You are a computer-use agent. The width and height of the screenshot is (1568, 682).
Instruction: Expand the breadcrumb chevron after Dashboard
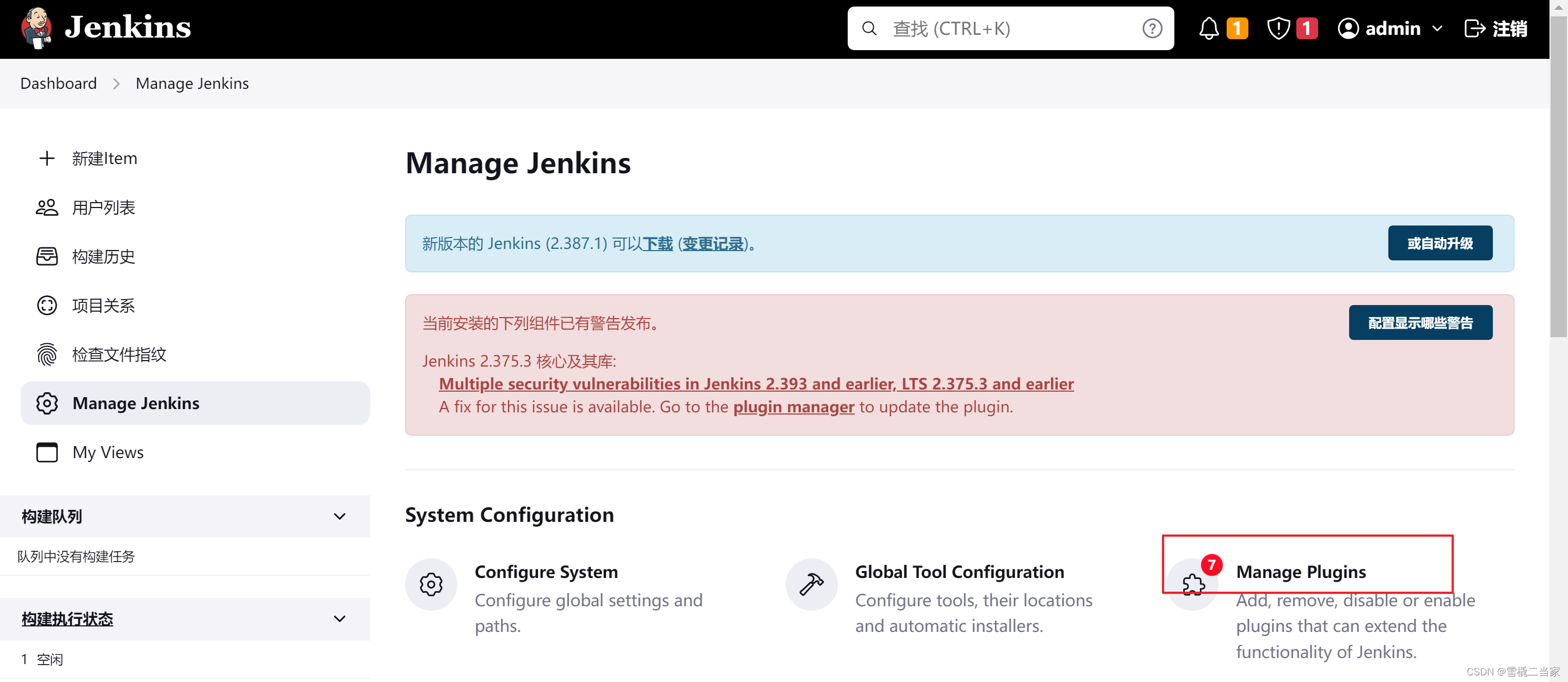pos(117,83)
